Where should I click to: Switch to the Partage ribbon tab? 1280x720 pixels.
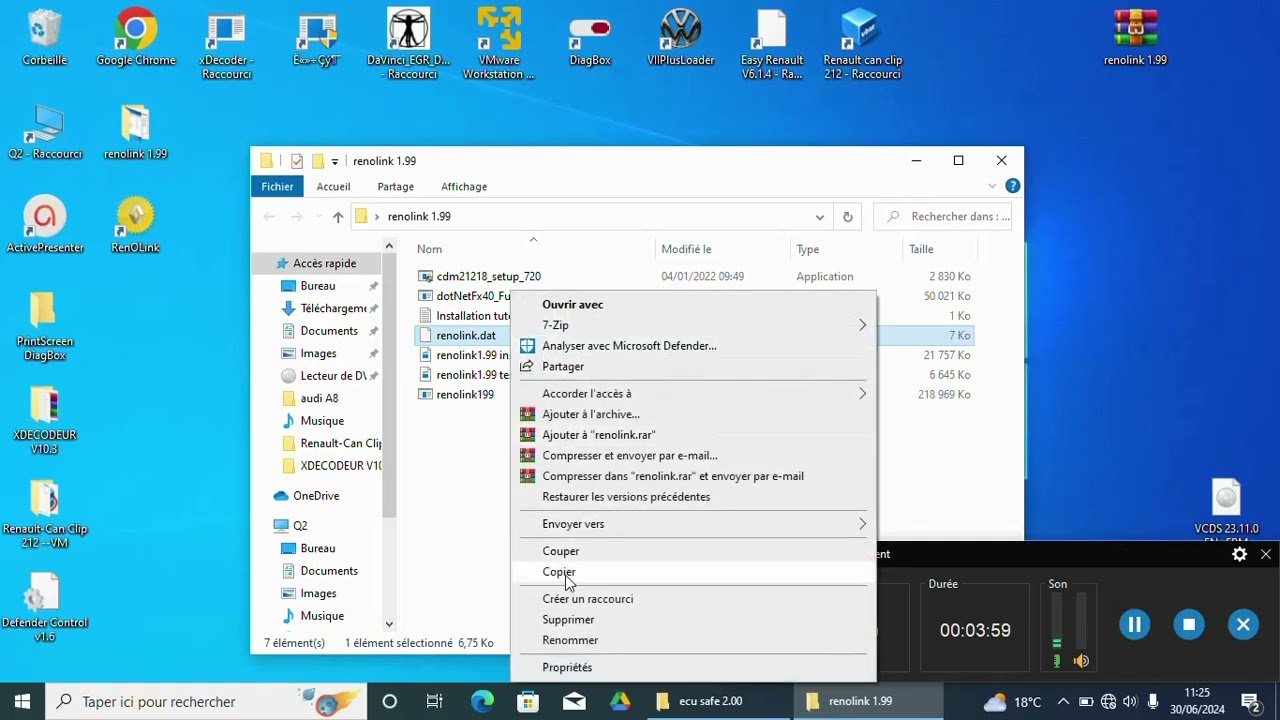click(x=395, y=186)
